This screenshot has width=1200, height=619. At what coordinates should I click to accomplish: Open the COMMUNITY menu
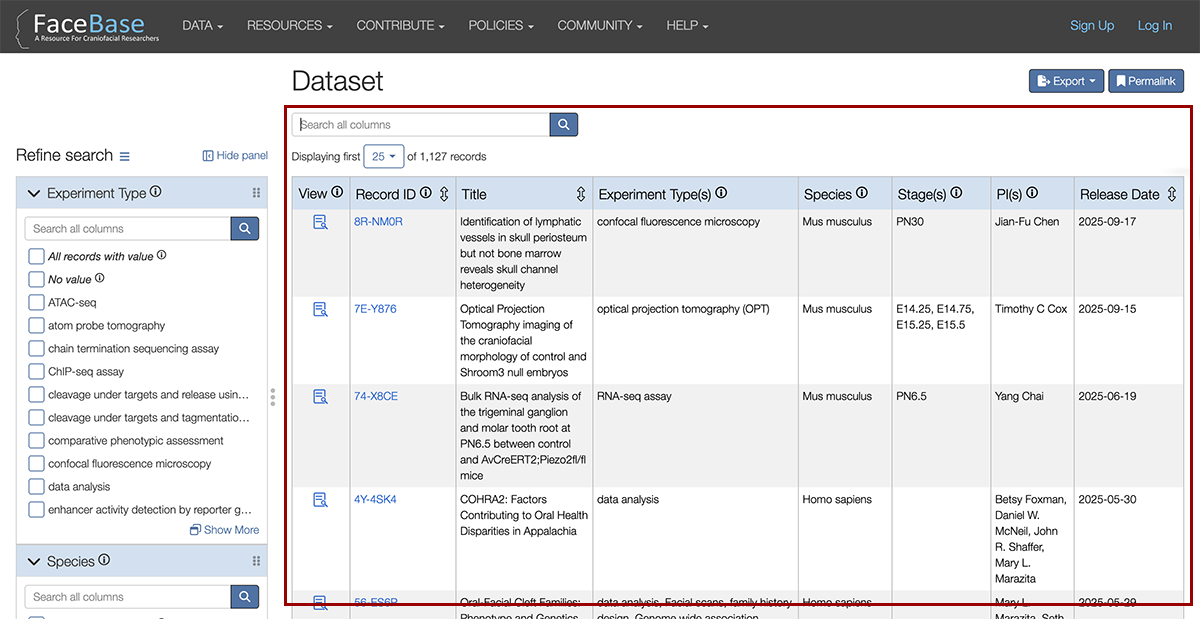(599, 25)
